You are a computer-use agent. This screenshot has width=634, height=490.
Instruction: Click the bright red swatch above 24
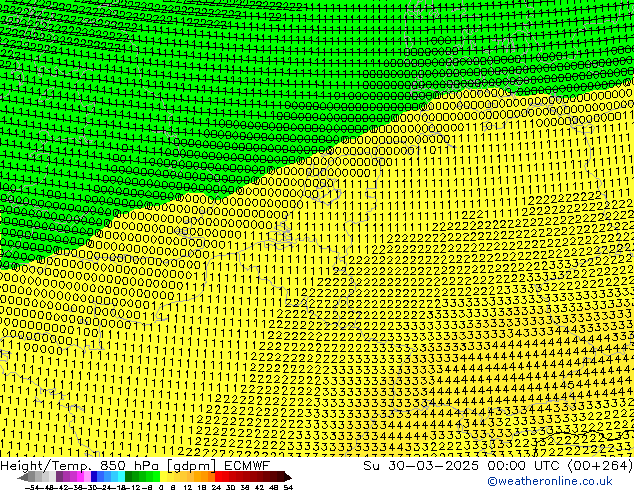(218, 477)
